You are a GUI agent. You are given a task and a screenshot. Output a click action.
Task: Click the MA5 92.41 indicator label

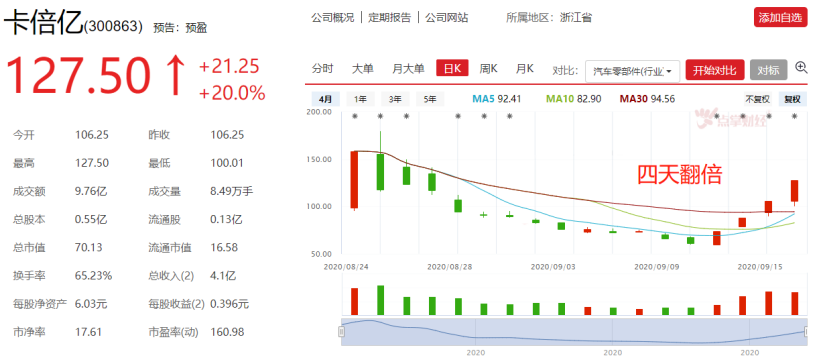[496, 98]
